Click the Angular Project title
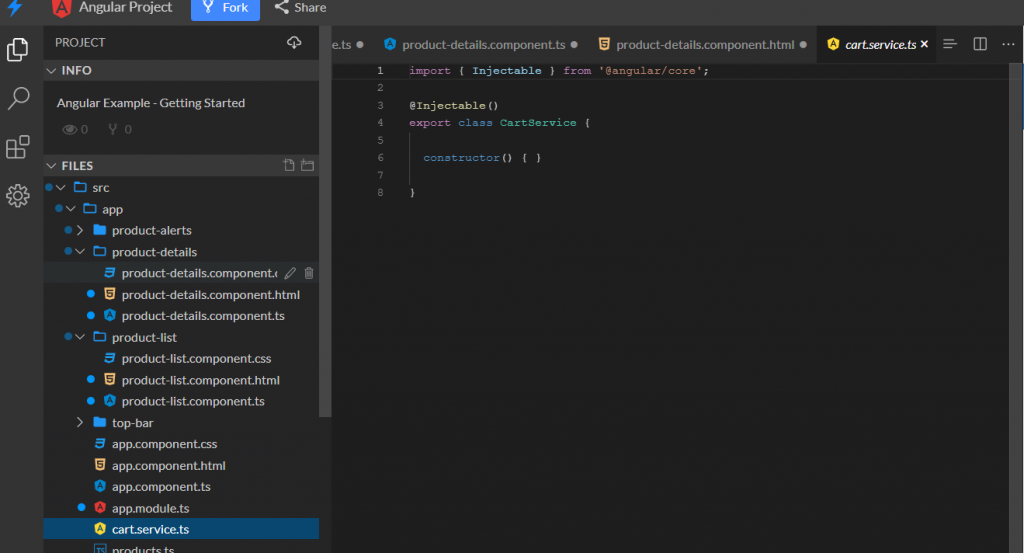 tap(125, 7)
